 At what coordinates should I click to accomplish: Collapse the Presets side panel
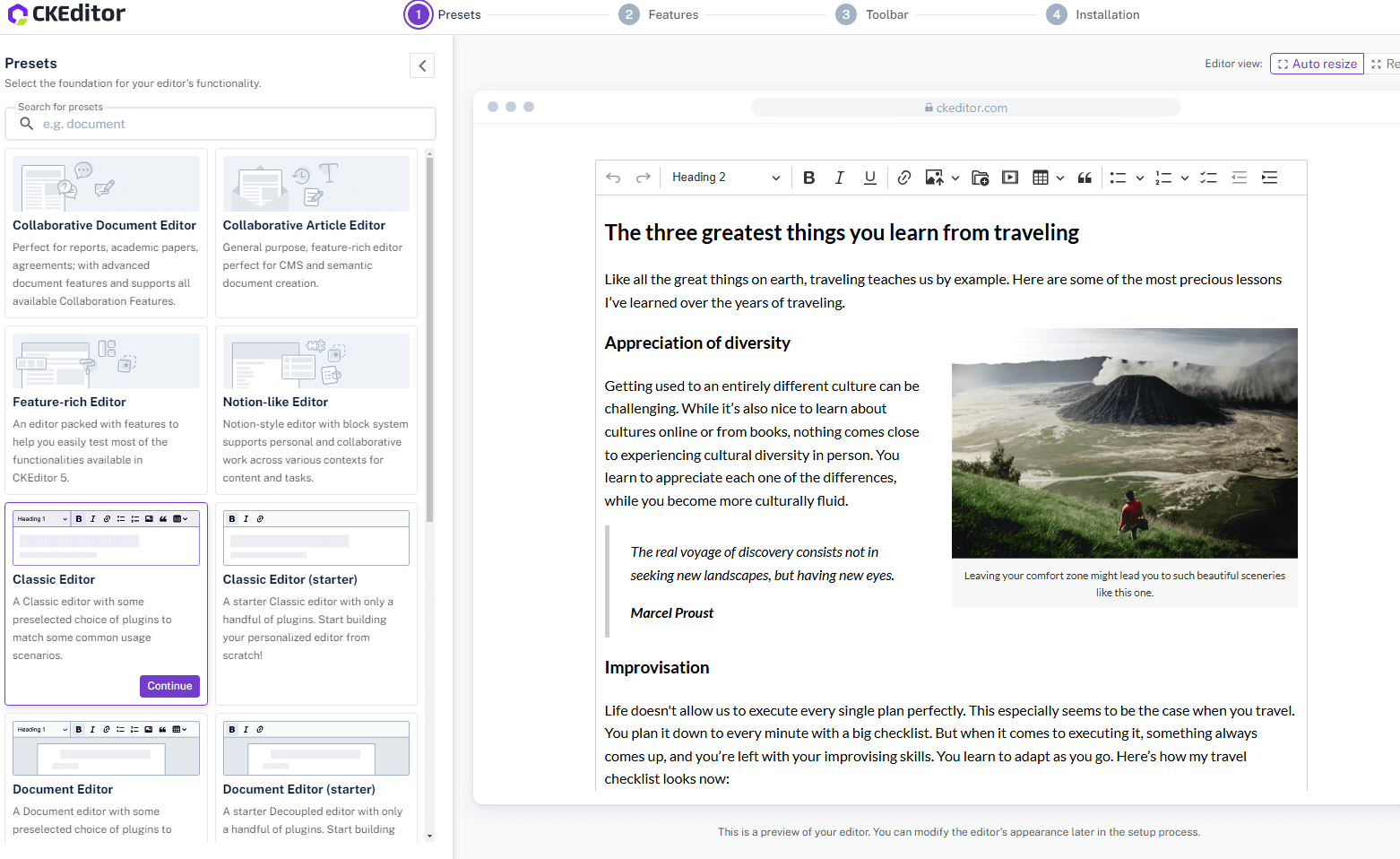click(422, 65)
